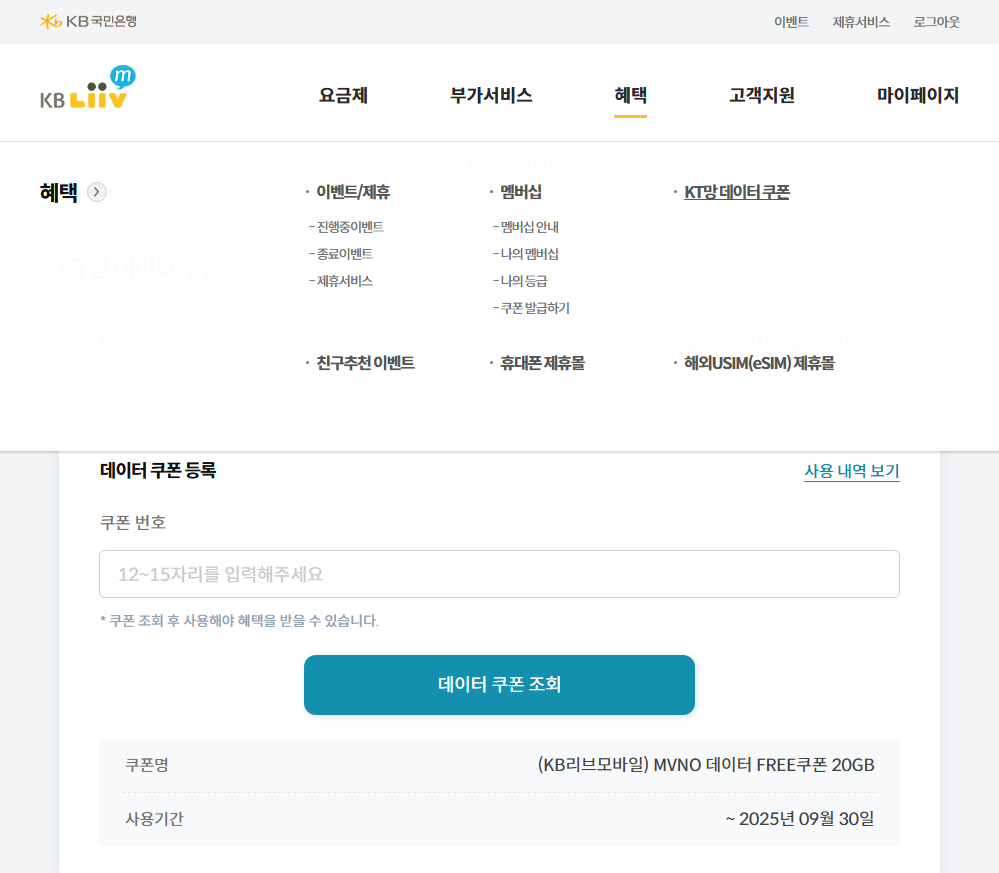
Task: Open 제휴서비스 in the top bar
Action: [861, 22]
